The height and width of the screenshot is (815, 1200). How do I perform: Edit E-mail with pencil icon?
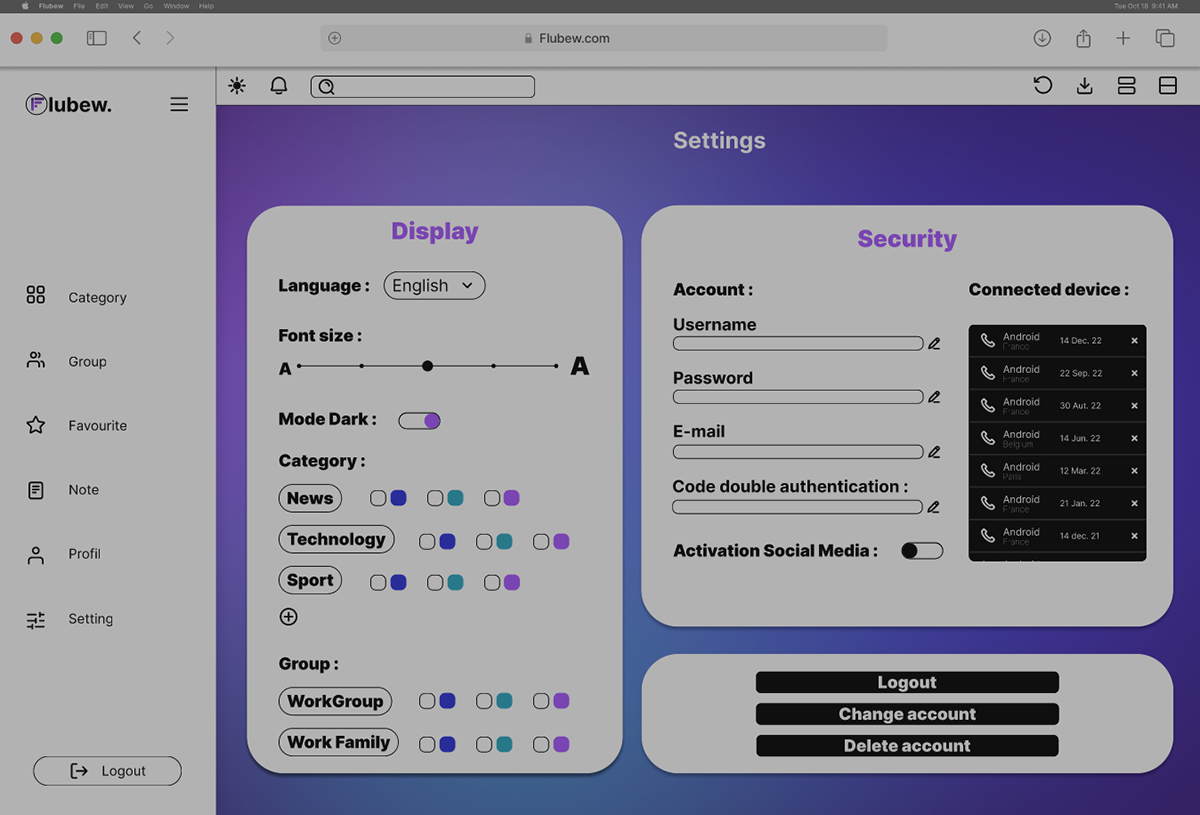coord(934,452)
